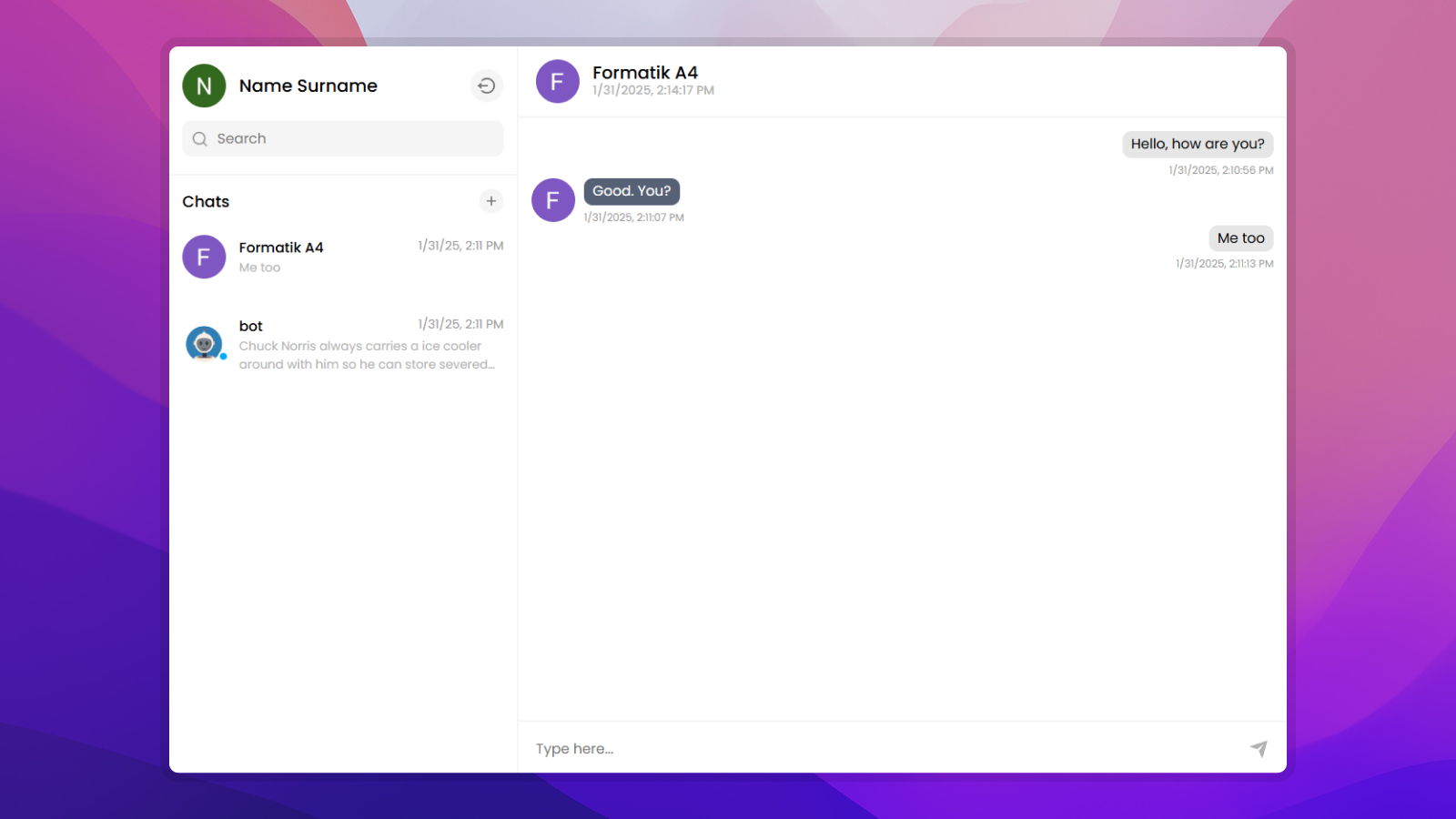The image size is (1456, 819).
Task: Click the Chuck Norris preview text in the bot chat
Action: coord(368,355)
